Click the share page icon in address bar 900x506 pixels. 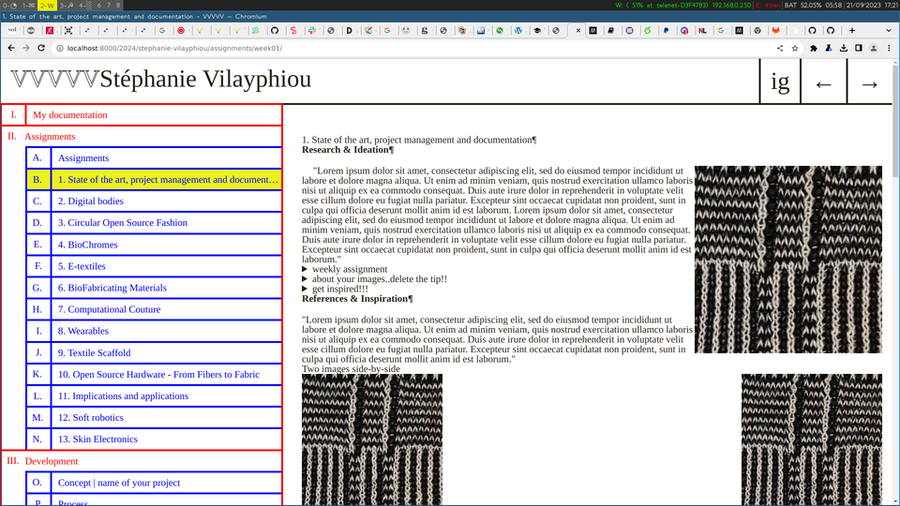pyautogui.click(x=780, y=48)
